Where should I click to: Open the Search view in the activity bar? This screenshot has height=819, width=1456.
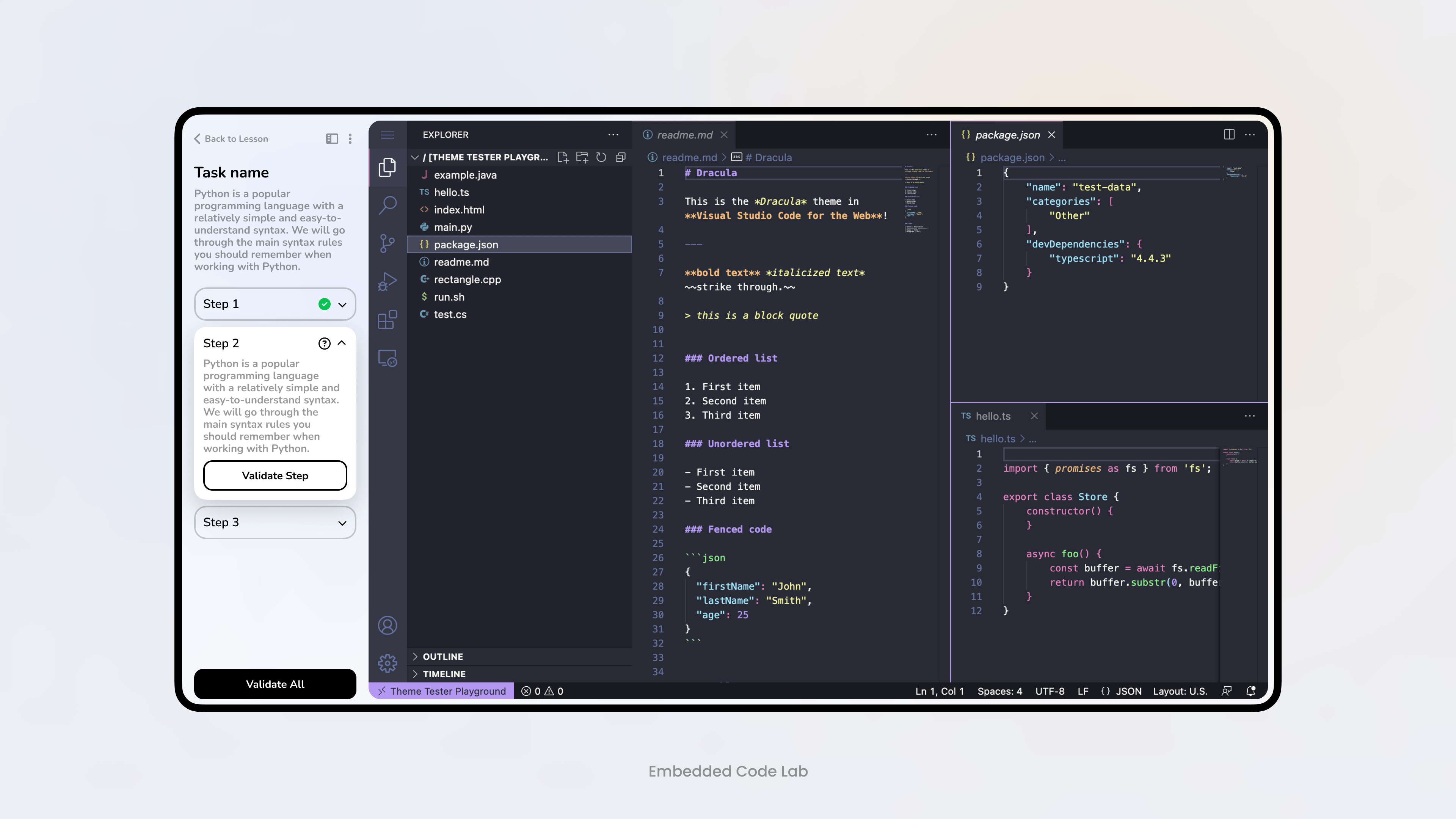pyautogui.click(x=387, y=205)
